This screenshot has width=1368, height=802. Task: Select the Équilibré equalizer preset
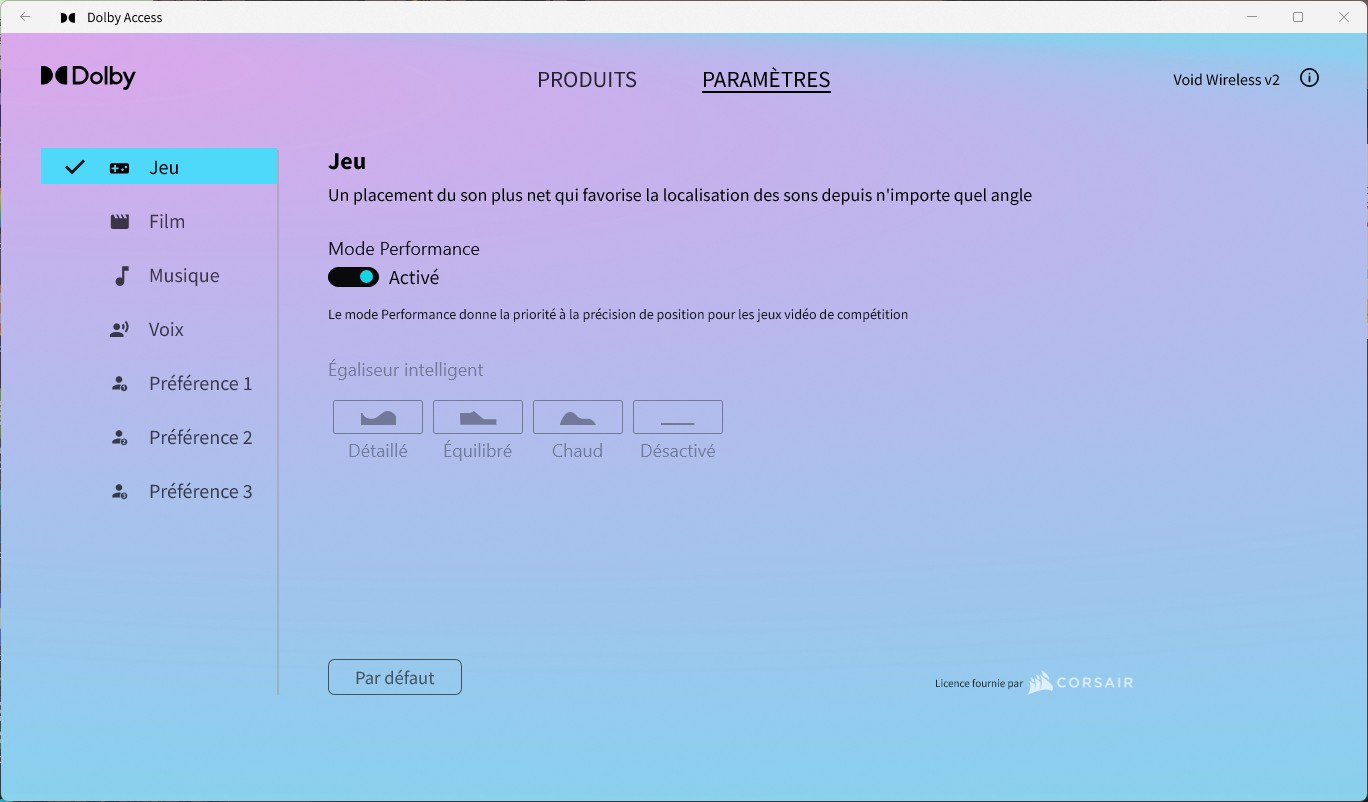pos(478,417)
